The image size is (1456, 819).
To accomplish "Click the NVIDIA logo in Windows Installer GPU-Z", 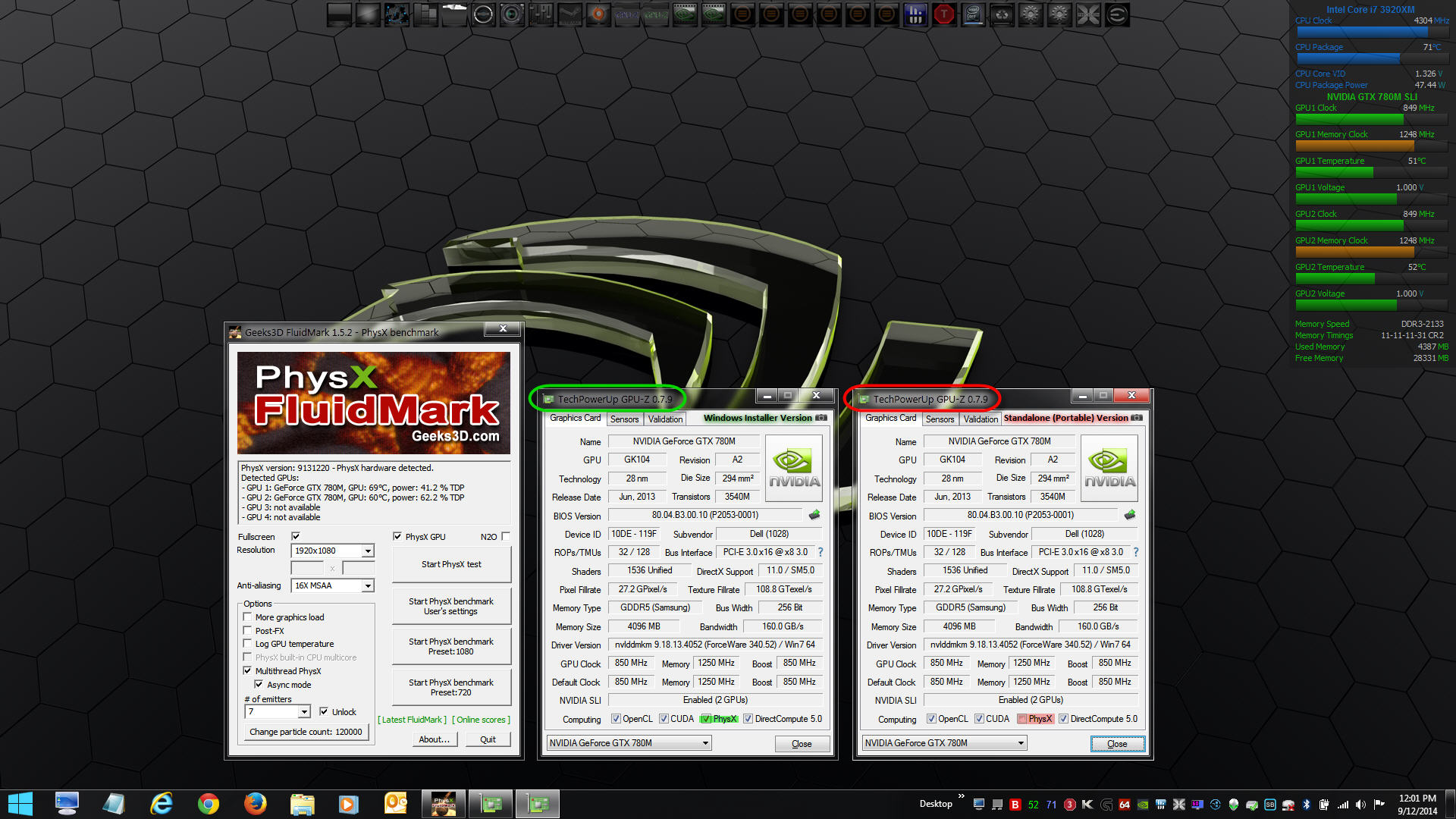I will pyautogui.click(x=794, y=469).
